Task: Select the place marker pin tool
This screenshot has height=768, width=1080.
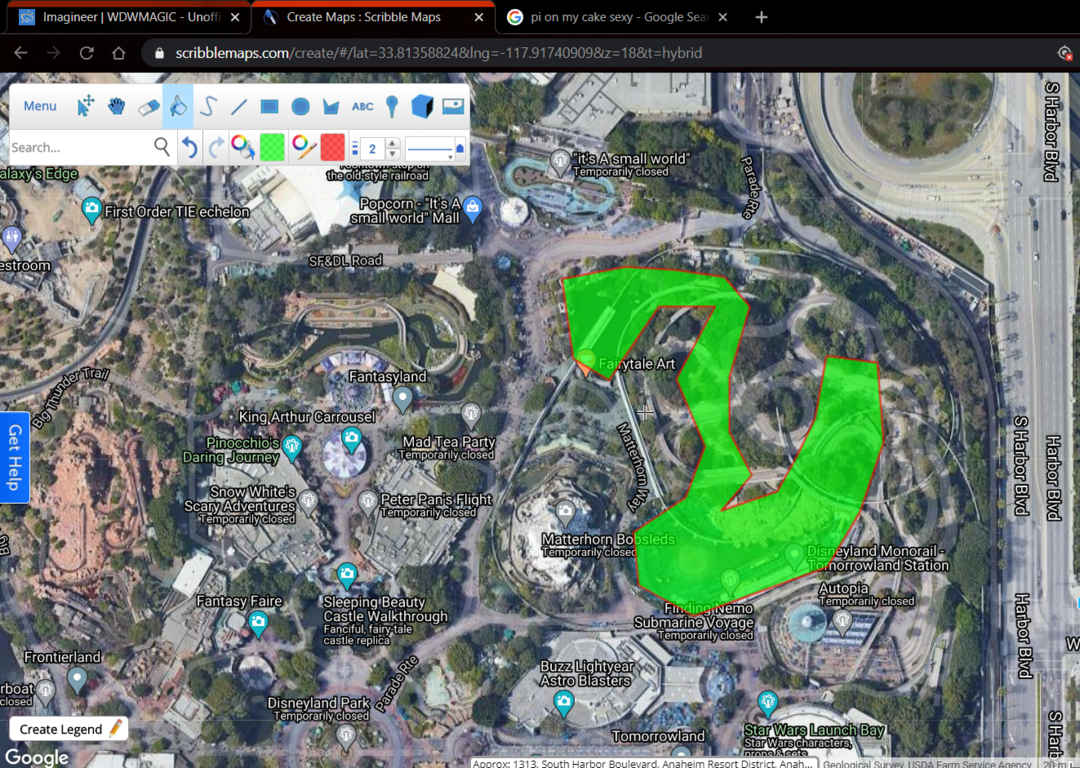Action: (392, 106)
